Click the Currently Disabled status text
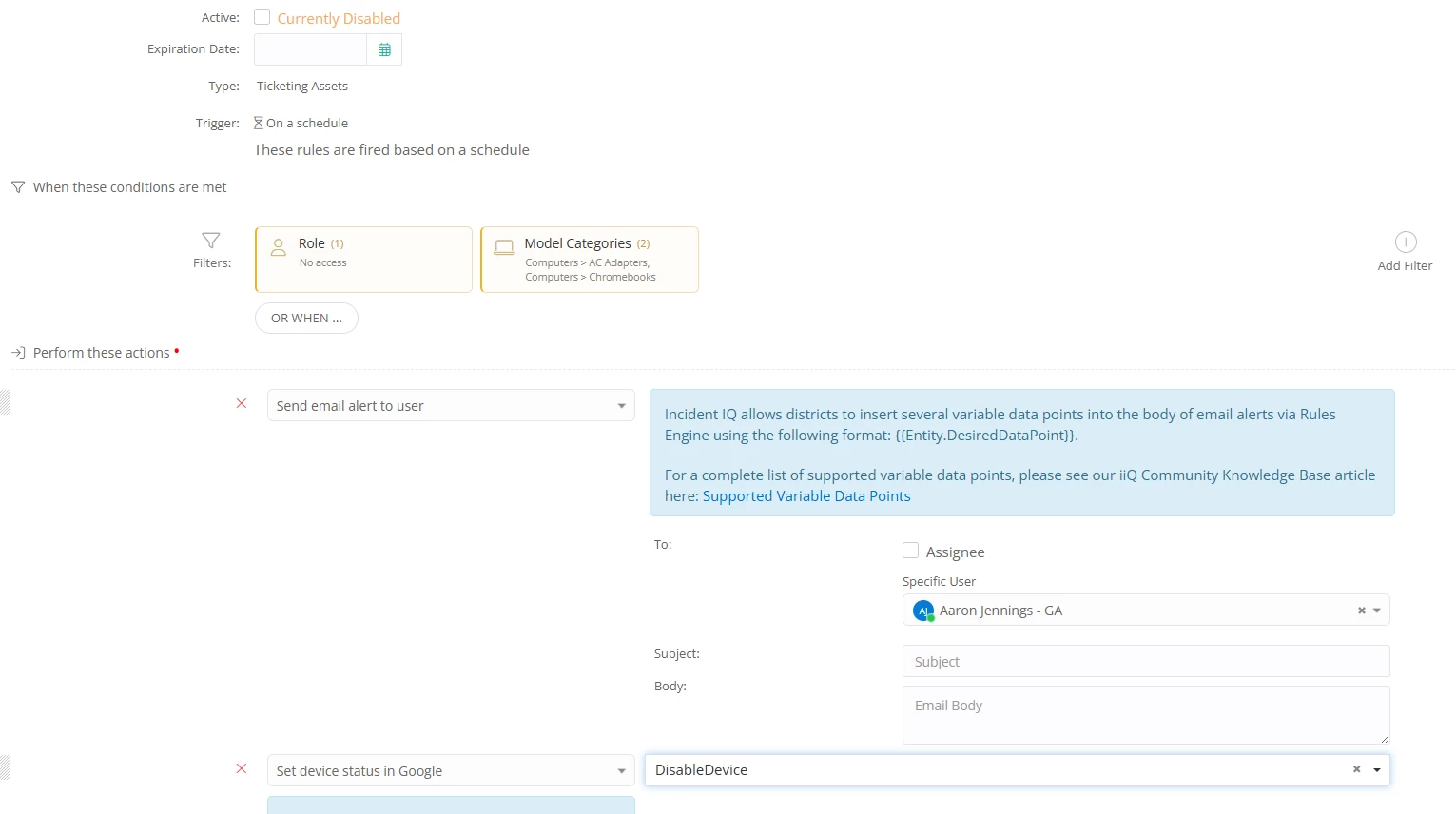The image size is (1456, 814). 339,18
